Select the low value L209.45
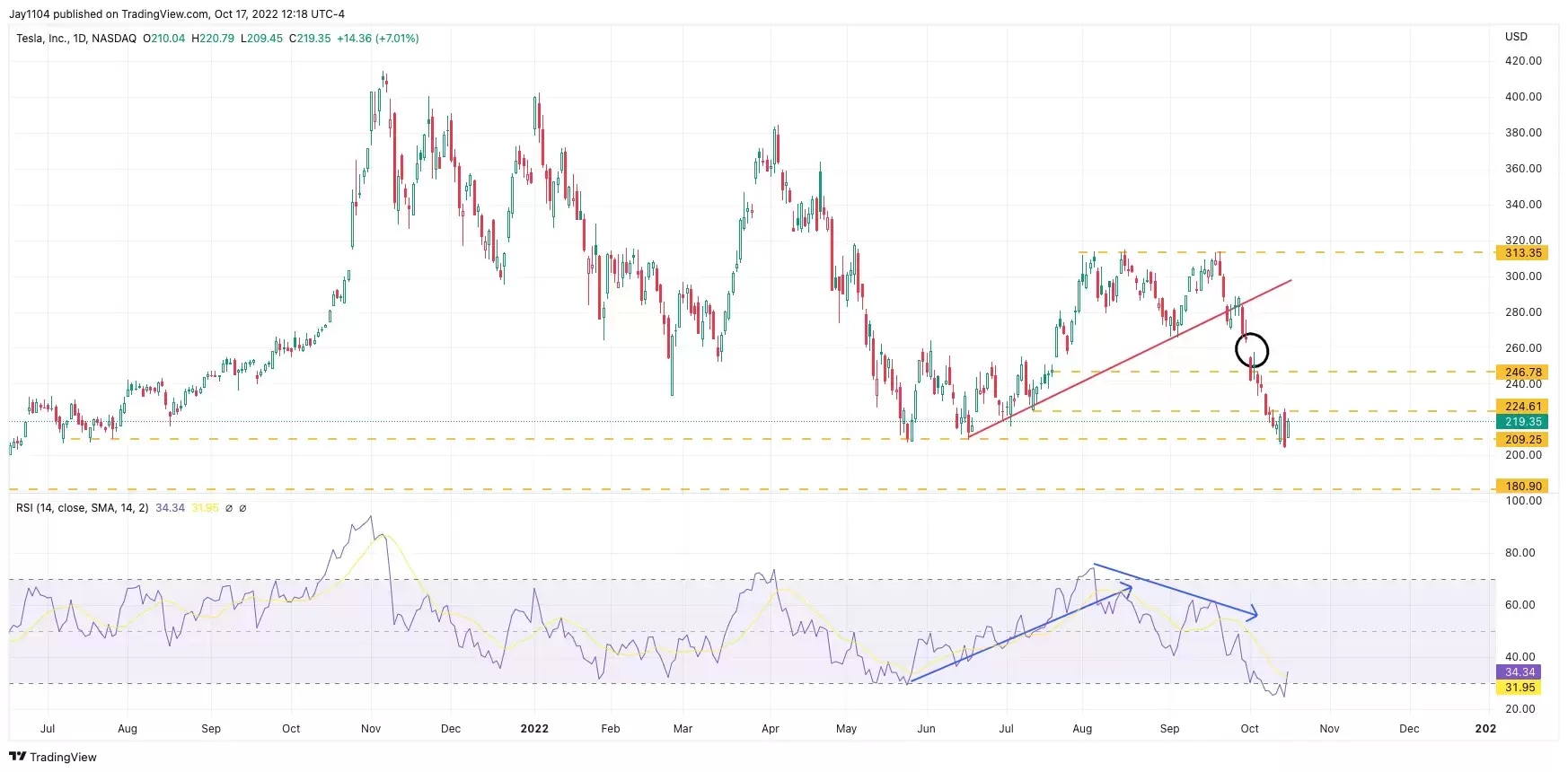Image resolution: width=1568 pixels, height=772 pixels. coord(261,39)
